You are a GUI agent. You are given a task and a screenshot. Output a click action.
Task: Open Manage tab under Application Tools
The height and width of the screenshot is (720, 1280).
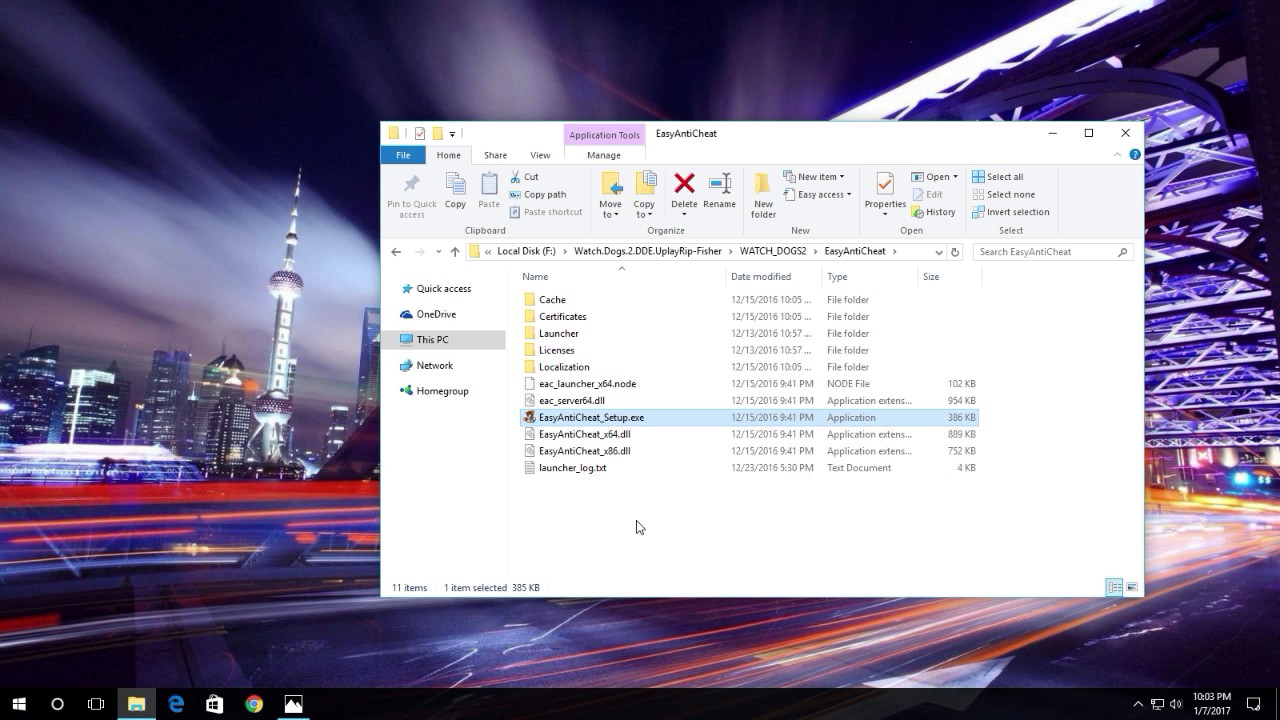(x=604, y=155)
